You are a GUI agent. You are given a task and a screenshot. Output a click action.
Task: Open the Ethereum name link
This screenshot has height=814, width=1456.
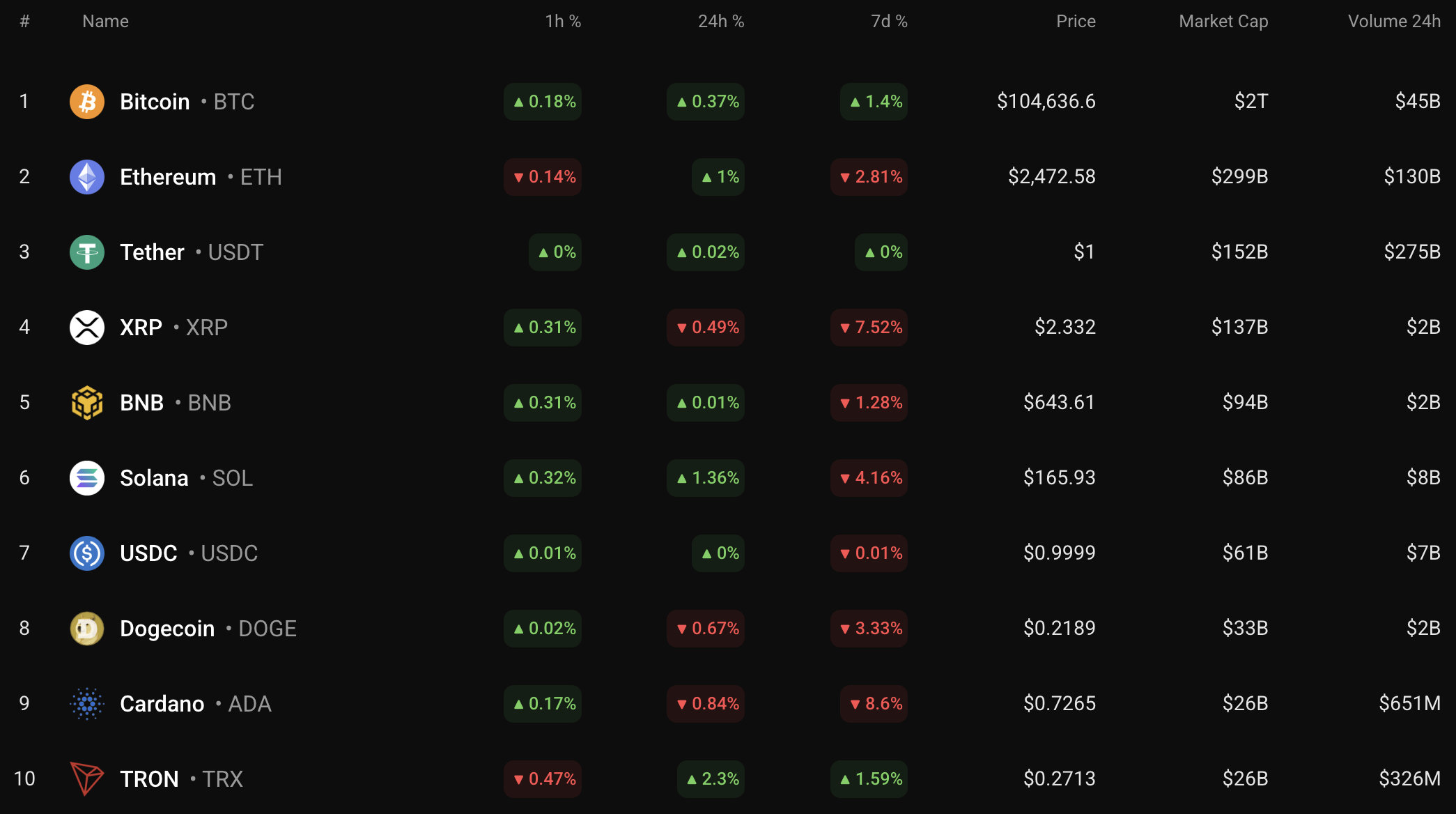(168, 177)
